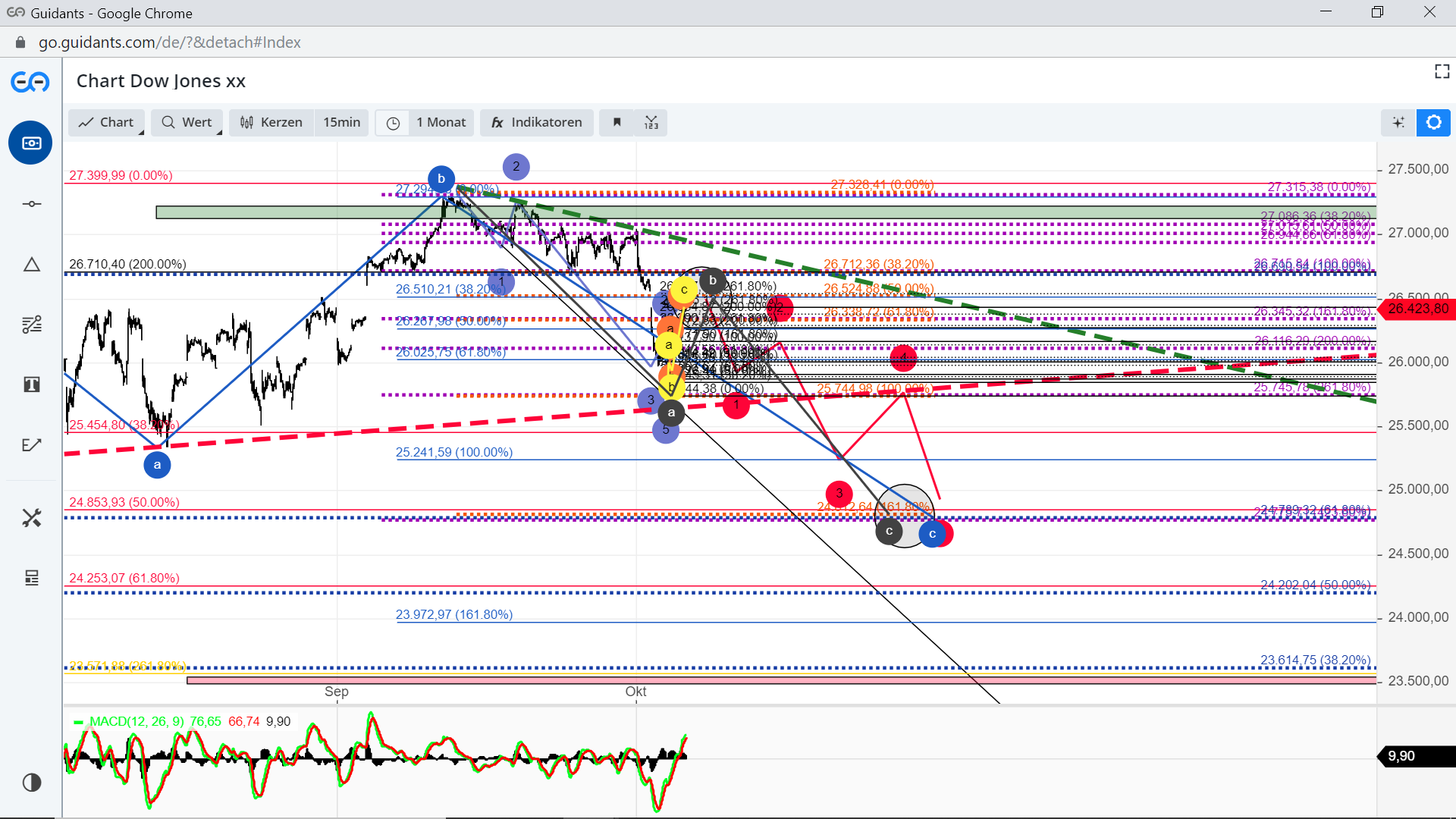Click the 24.253,07 (61.80%) level label
Screen dimensions: 1456x819
[124, 578]
